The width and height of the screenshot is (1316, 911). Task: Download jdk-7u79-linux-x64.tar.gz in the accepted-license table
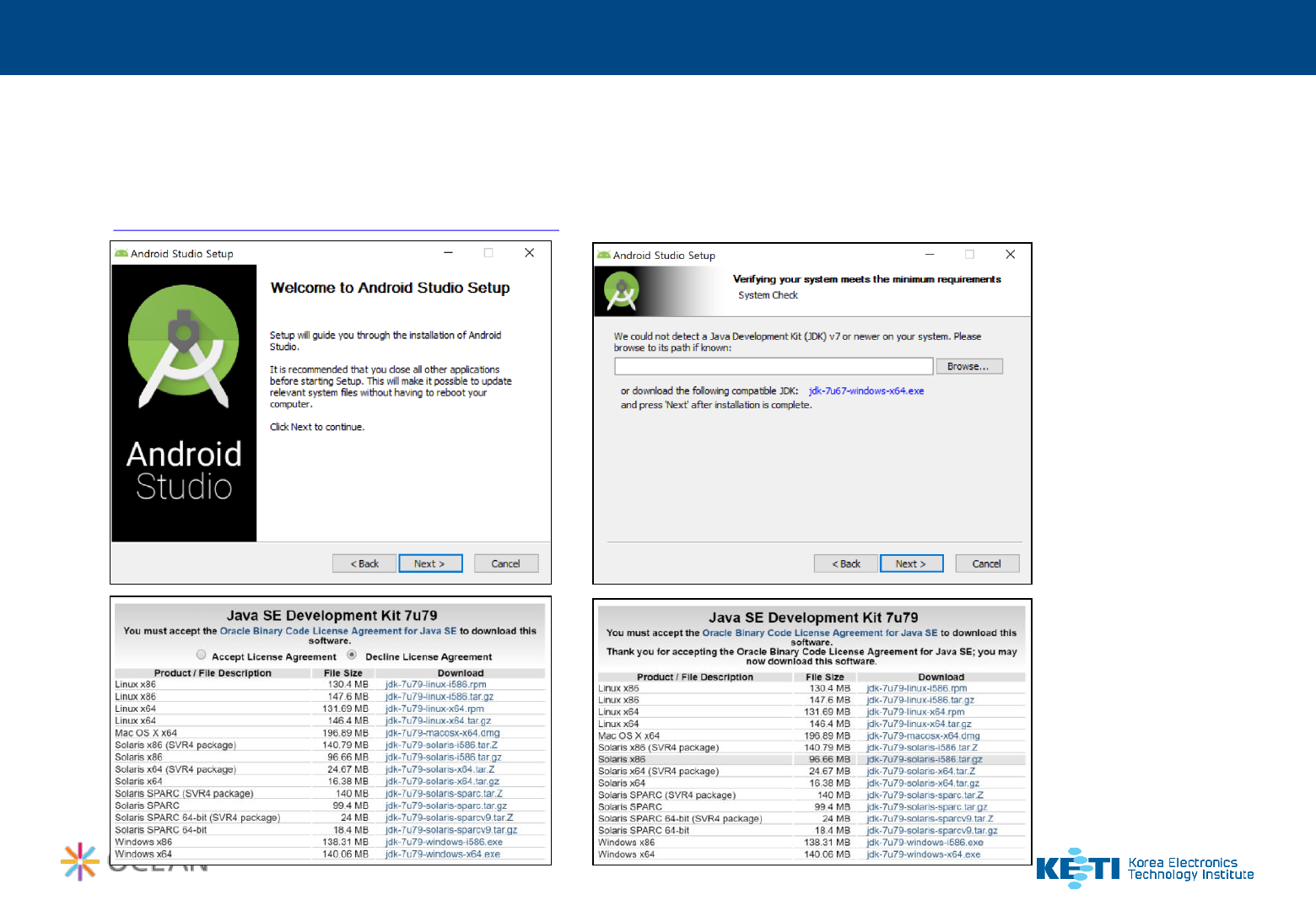pyautogui.click(x=920, y=724)
